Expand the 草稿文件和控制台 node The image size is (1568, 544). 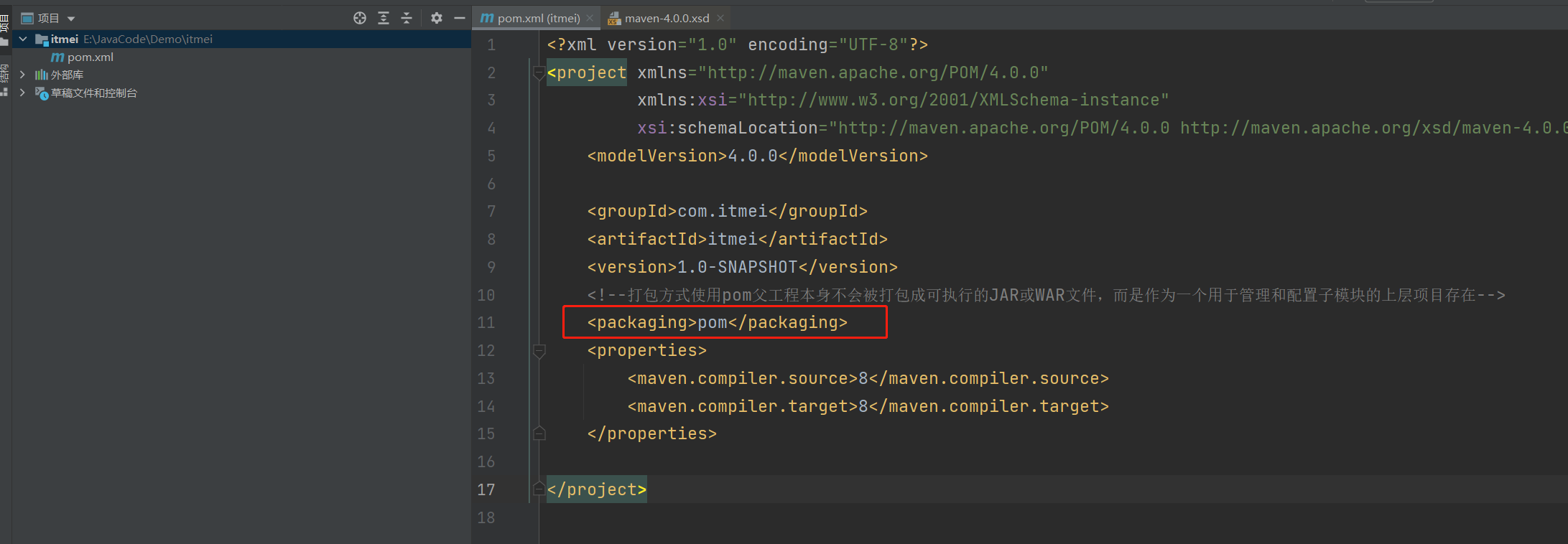[23, 93]
